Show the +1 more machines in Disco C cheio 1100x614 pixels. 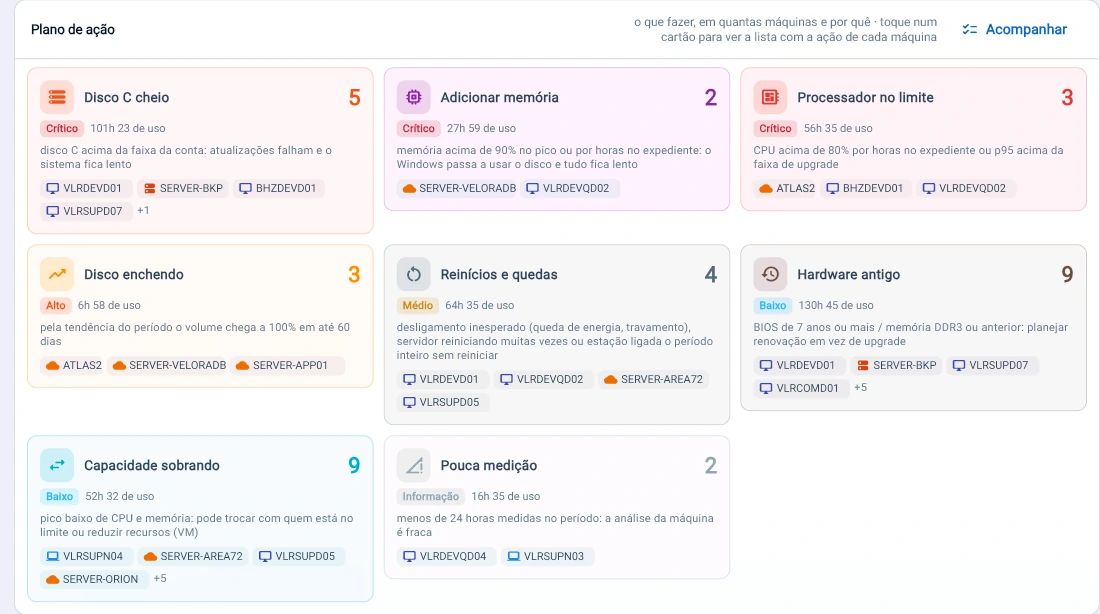[143, 211]
